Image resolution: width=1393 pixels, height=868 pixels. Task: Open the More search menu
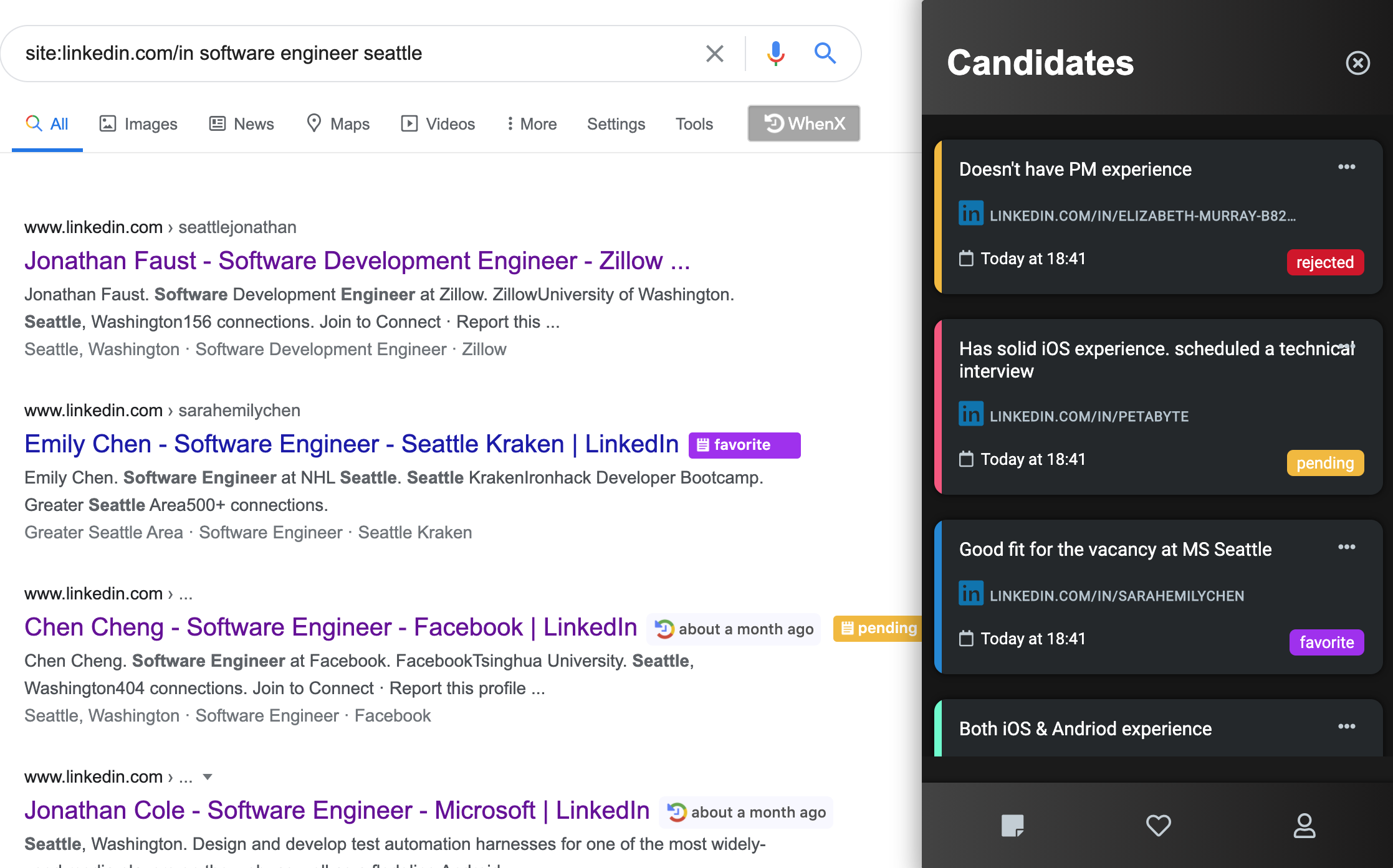coord(532,124)
